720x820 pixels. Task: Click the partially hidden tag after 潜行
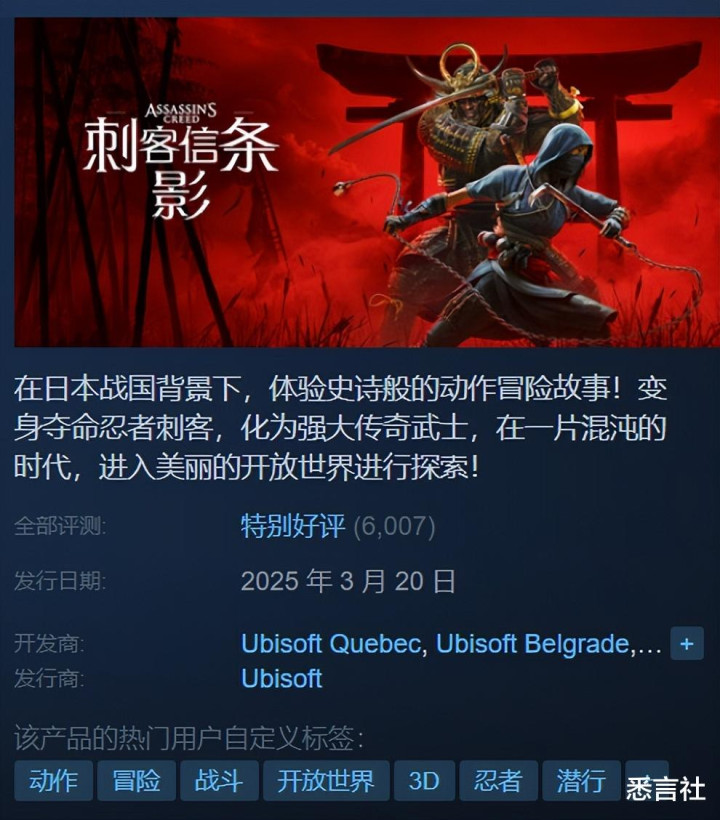[647, 781]
